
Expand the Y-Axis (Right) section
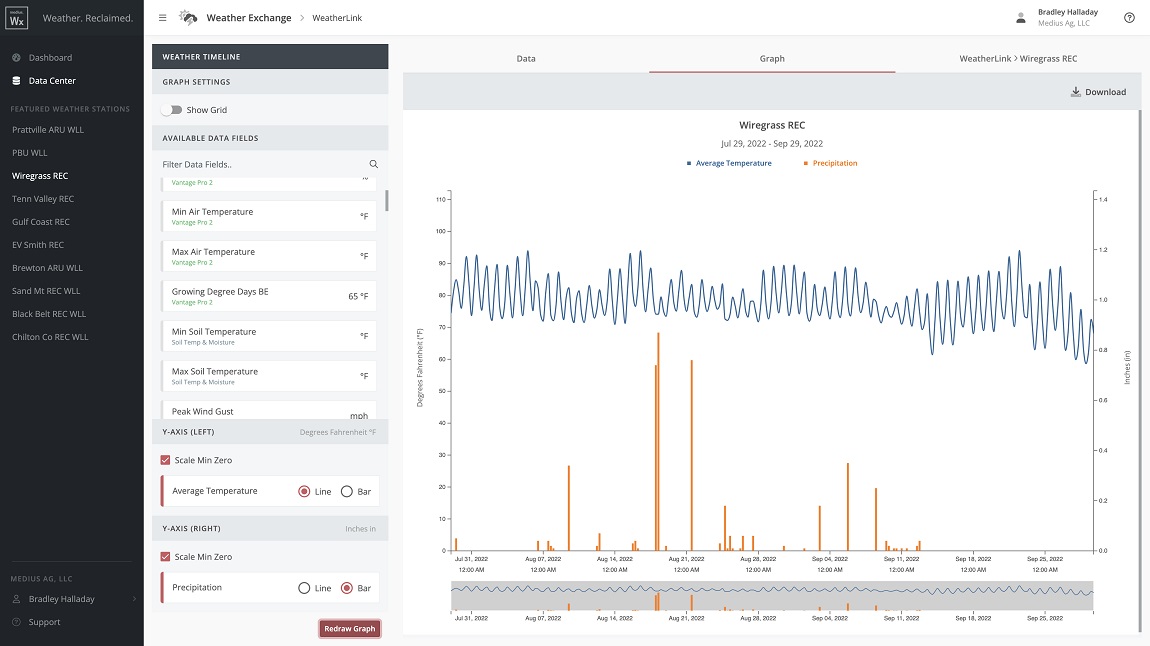pyautogui.click(x=267, y=528)
